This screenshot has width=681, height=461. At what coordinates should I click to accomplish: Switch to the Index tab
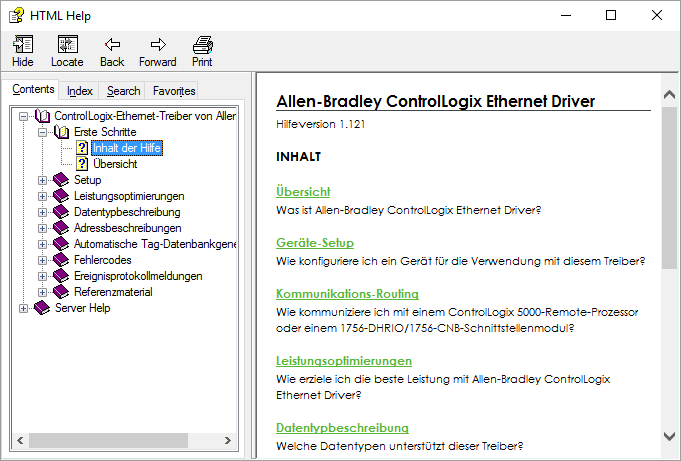pos(79,91)
